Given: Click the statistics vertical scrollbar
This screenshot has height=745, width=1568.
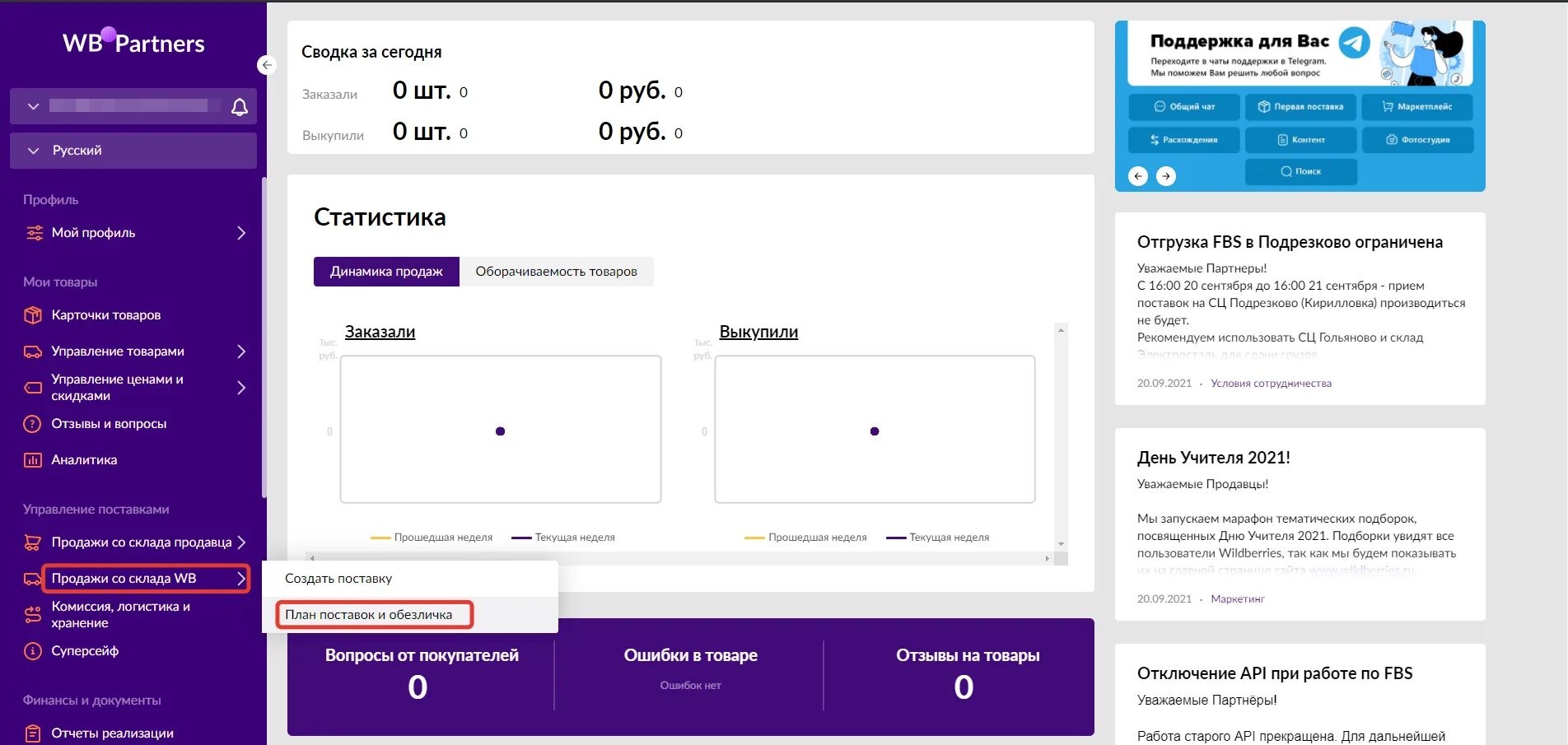Looking at the screenshot, I should pos(1061,436).
